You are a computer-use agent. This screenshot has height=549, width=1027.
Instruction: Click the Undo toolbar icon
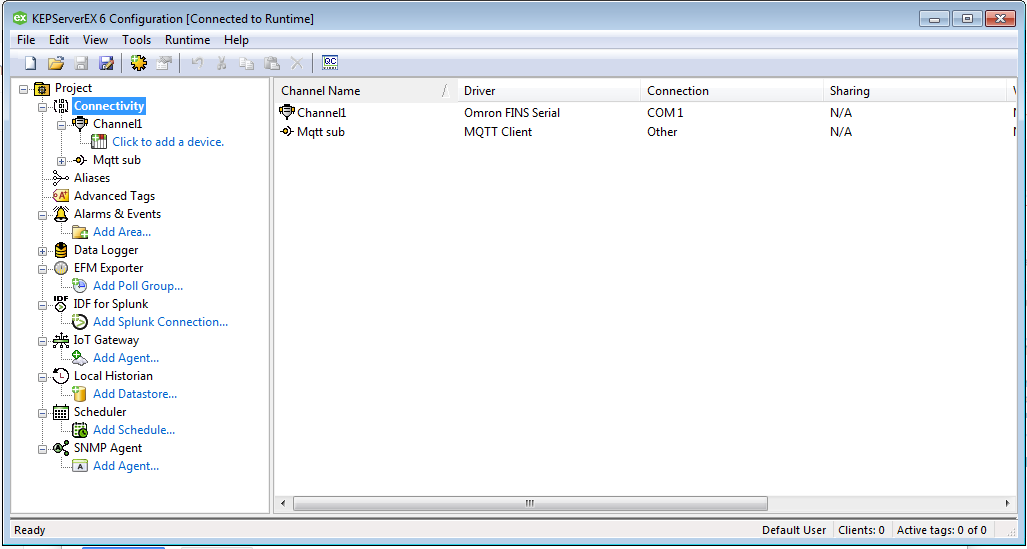point(196,63)
